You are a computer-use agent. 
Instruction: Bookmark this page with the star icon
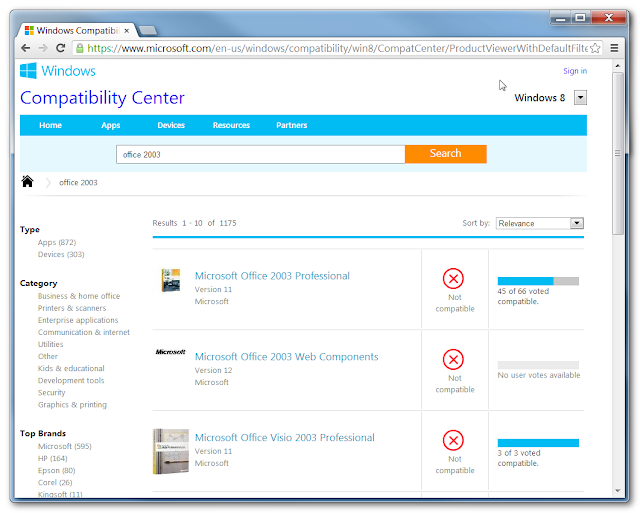tap(595, 48)
